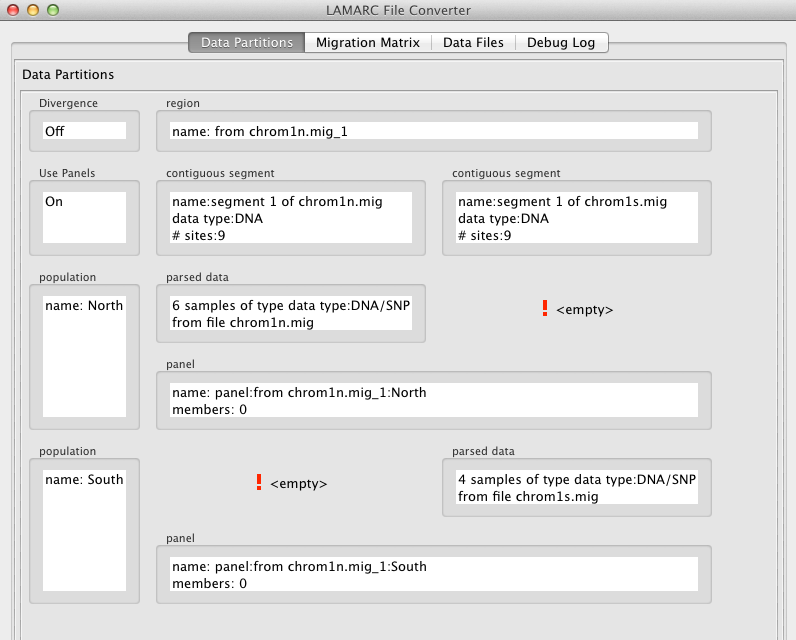Open contiguous segment 1 of chrom1n.mig
Viewport: 796px width, 640px height.
click(x=291, y=218)
